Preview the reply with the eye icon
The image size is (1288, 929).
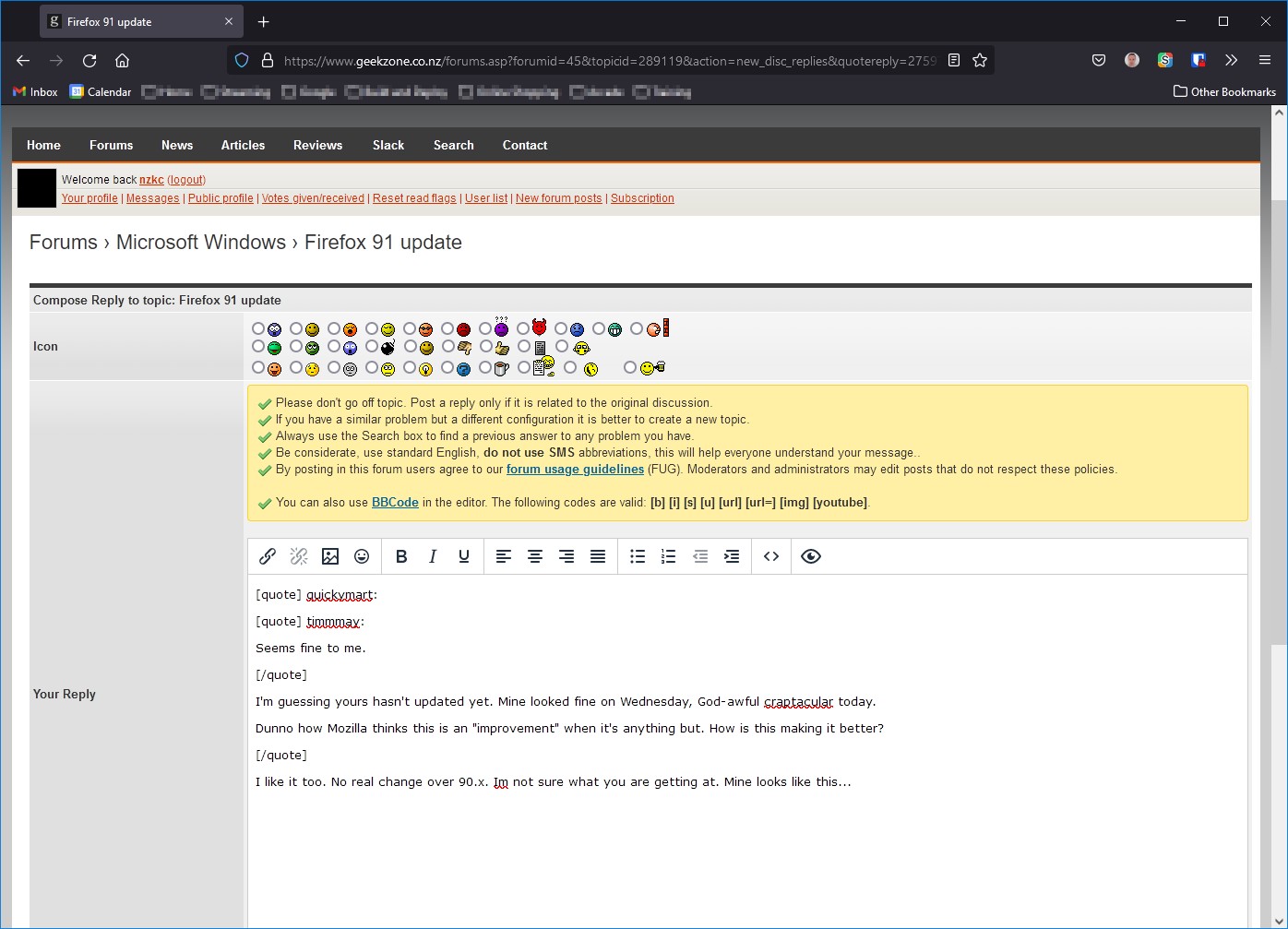click(x=811, y=556)
